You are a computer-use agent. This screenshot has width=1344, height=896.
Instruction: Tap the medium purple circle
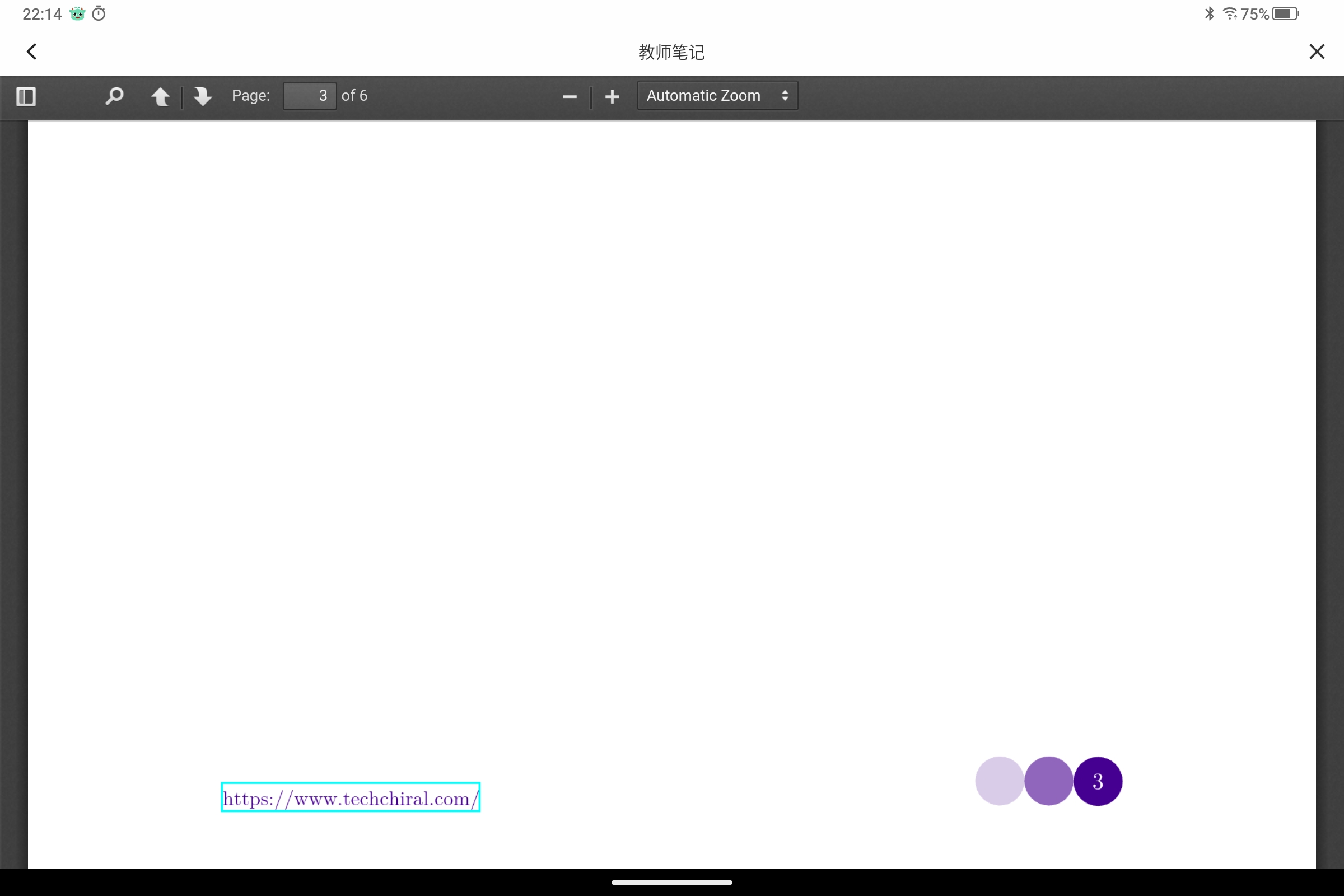(x=1048, y=781)
